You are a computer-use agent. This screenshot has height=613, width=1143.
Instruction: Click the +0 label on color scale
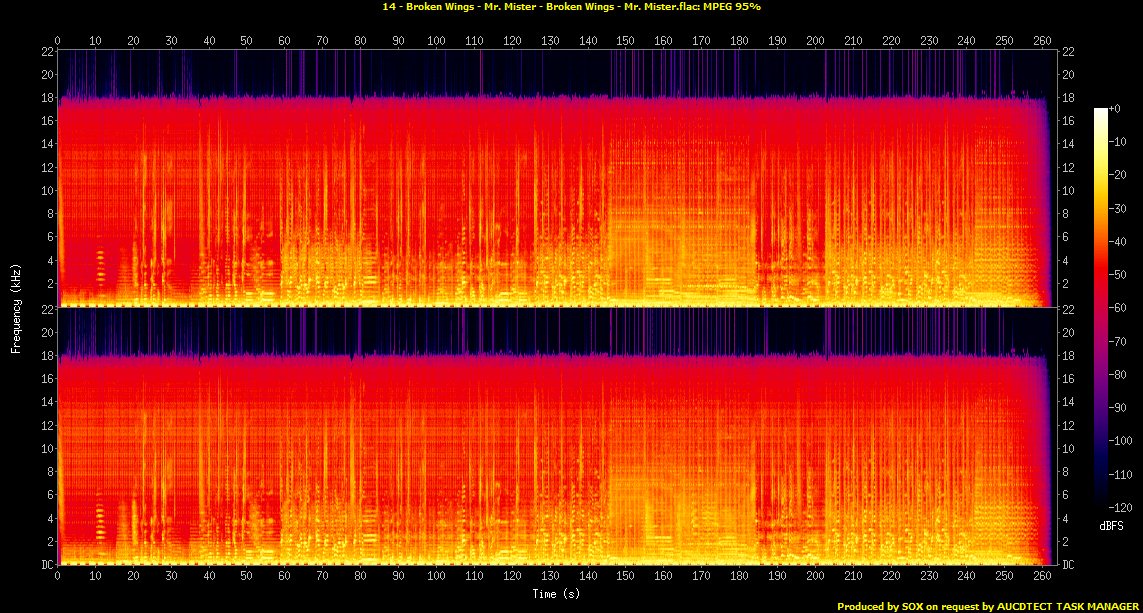[x=1118, y=108]
